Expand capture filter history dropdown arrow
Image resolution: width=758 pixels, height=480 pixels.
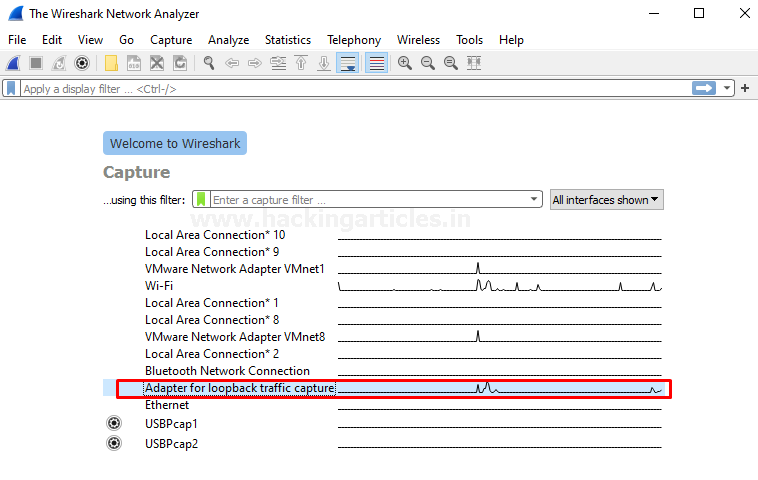point(534,199)
